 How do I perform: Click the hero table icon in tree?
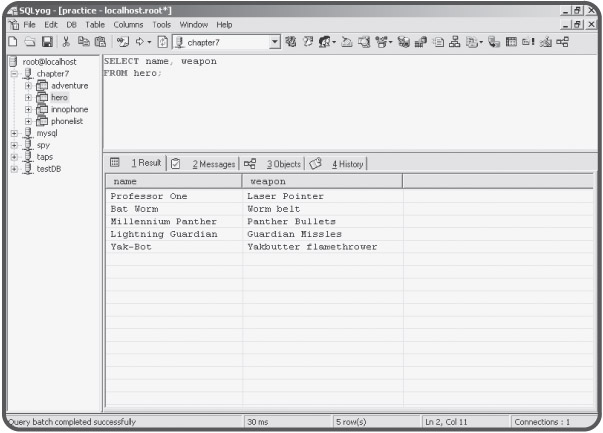click(42, 97)
